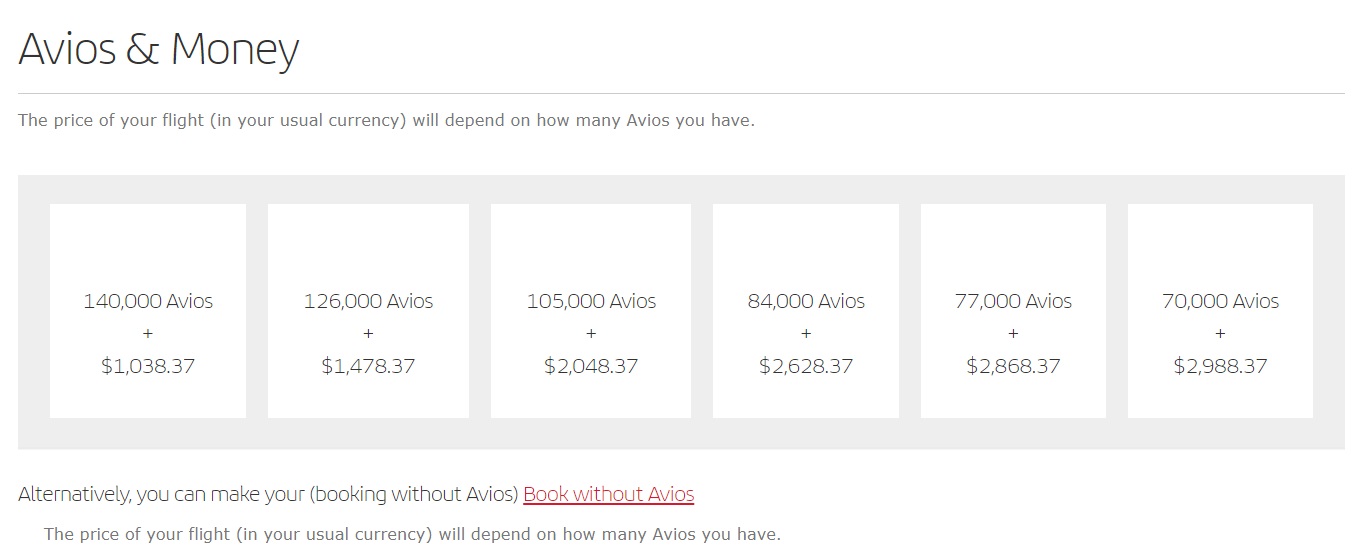Click the $2,048.37 price amount
This screenshot has width=1359, height=560.
coord(591,366)
